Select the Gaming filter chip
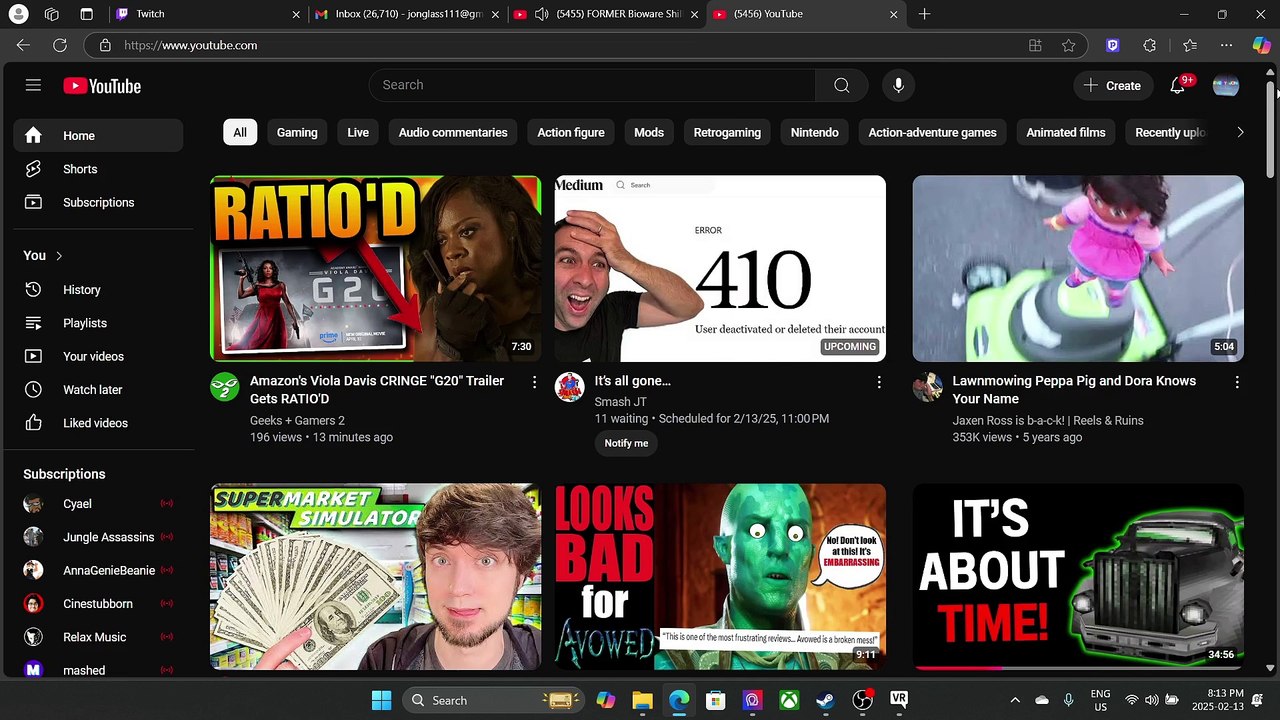Viewport: 1280px width, 720px height. (x=297, y=132)
